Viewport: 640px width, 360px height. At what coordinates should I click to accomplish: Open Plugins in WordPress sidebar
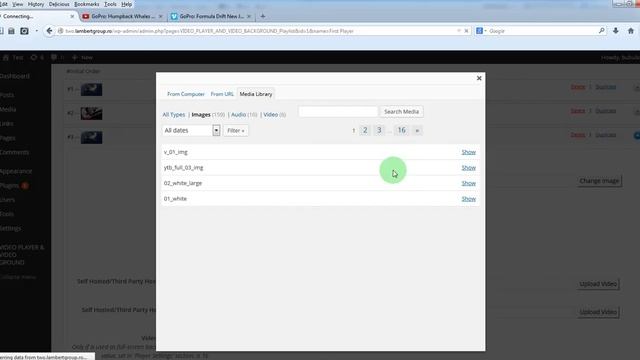coord(9,186)
